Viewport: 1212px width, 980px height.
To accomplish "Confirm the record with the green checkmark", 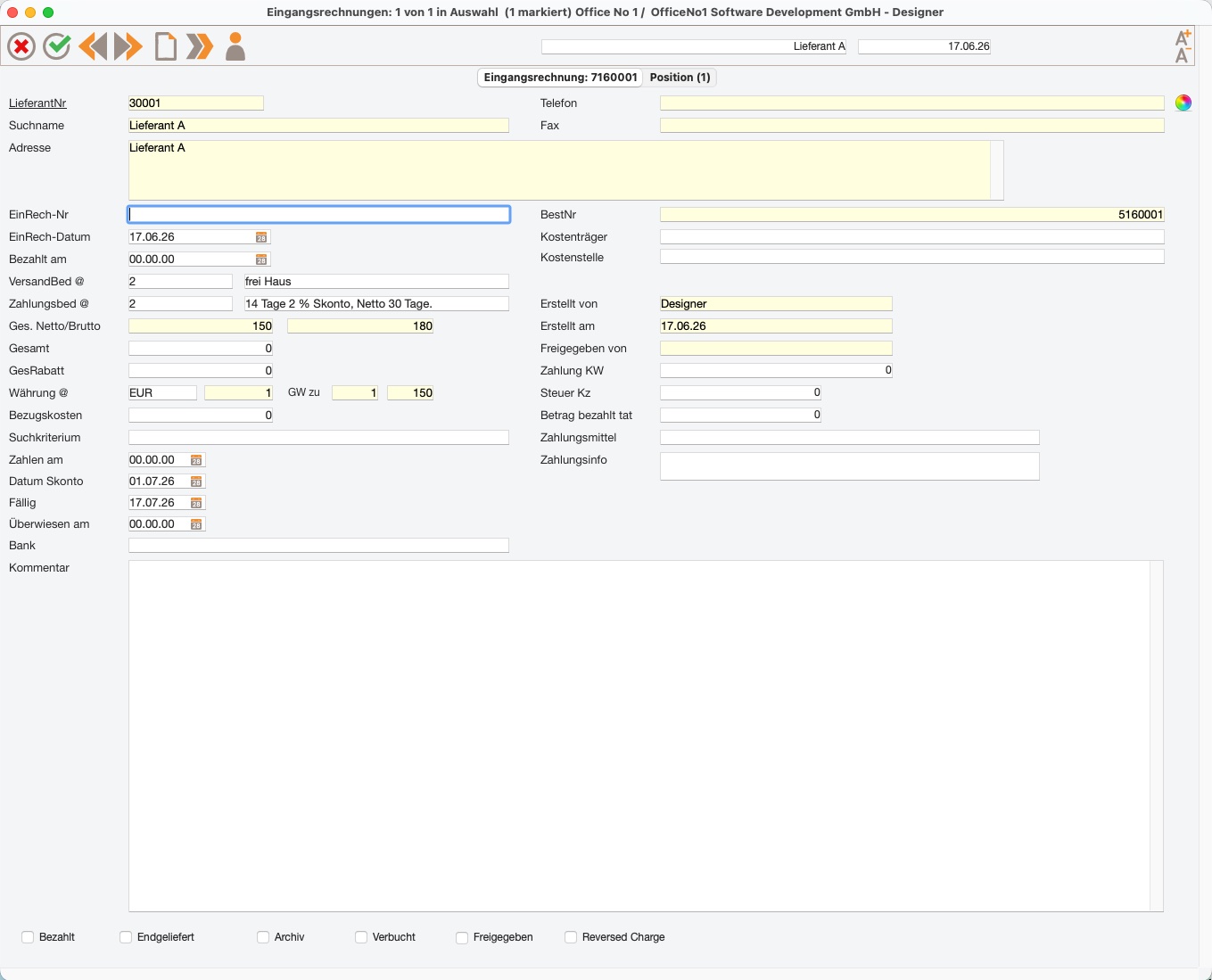I will (57, 46).
